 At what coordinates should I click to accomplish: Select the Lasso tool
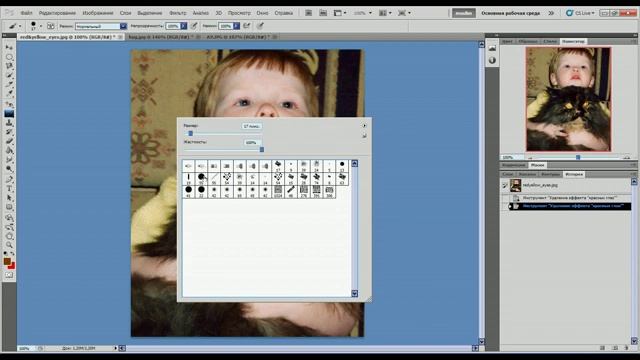click(9, 66)
